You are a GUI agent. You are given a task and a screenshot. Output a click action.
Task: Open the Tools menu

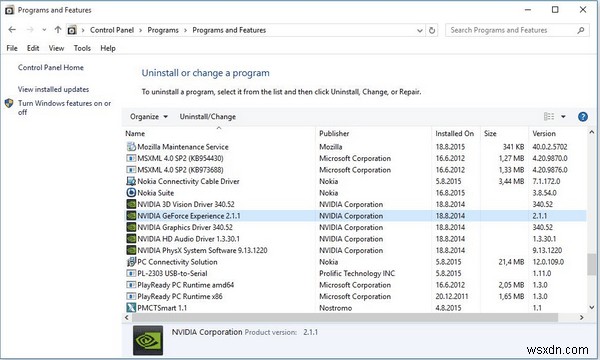click(82, 48)
